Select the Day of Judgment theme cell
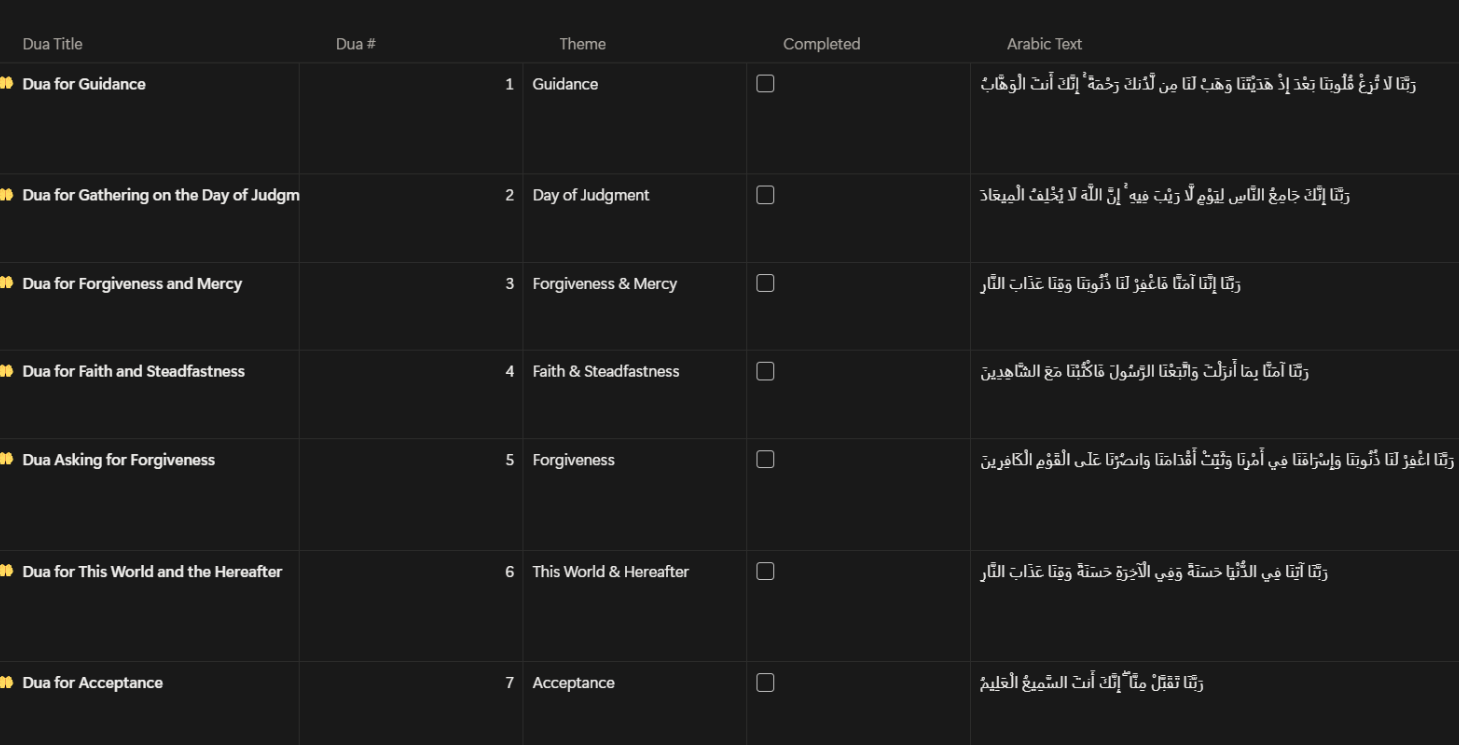The image size is (1459, 745). (590, 195)
